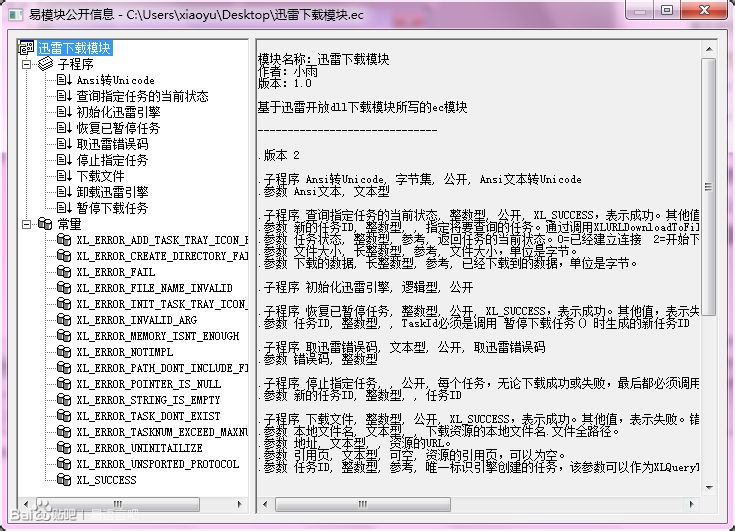Click the constant icon beside XL_ERROR_FILE_NAME_INVALID
The height and width of the screenshot is (531, 735).
point(64,288)
